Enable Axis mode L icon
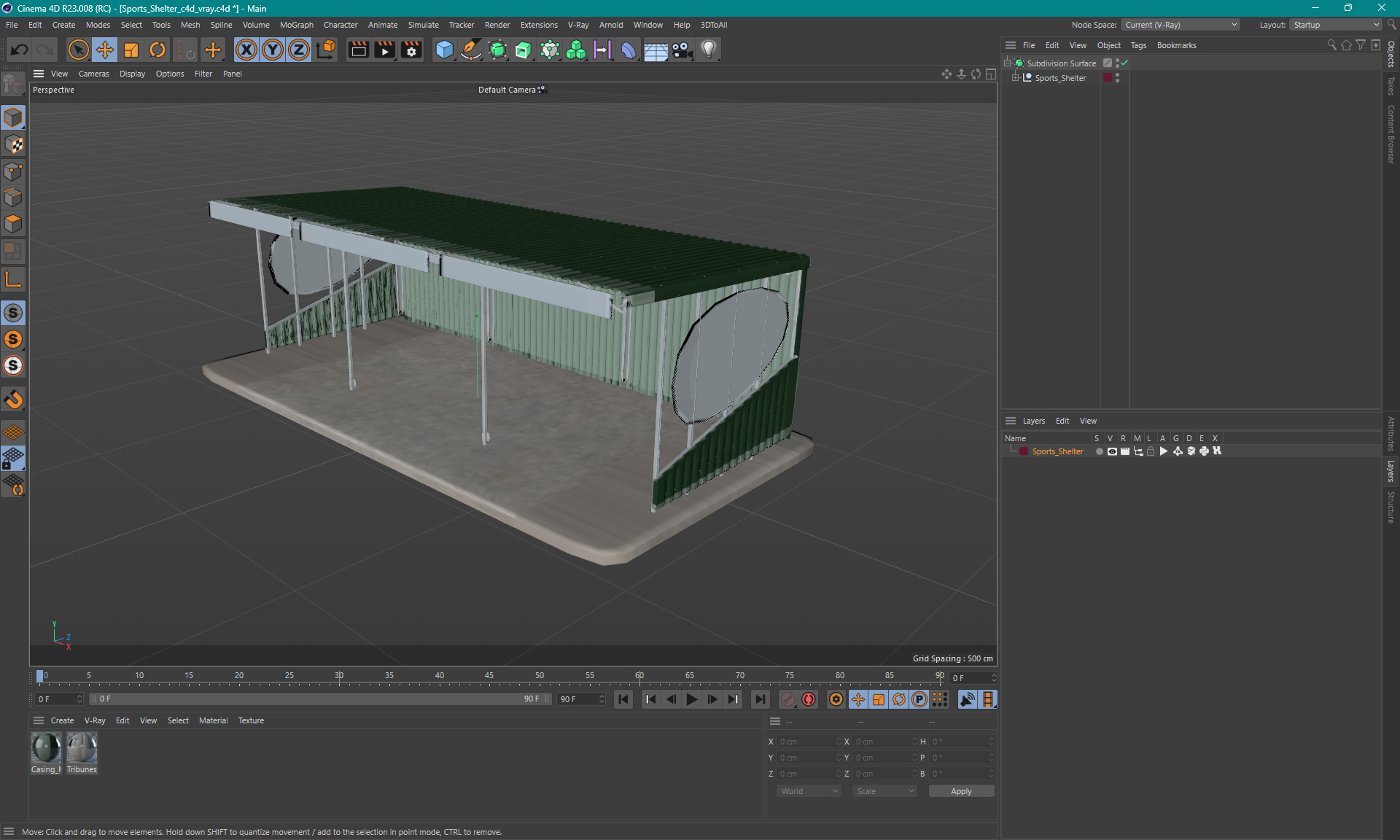 pos(13,279)
